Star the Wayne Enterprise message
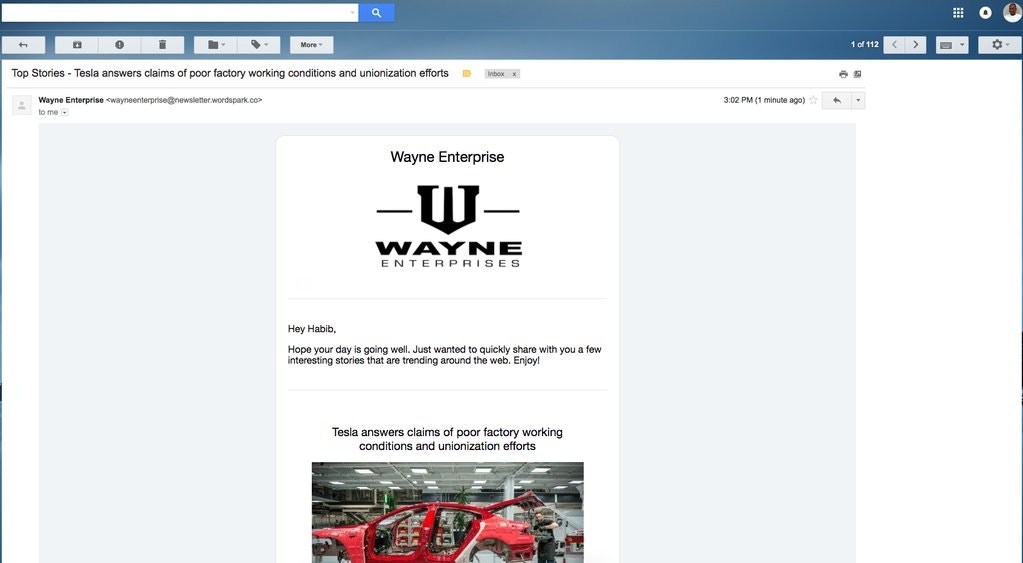Screen dimensions: 1023x563 813,100
